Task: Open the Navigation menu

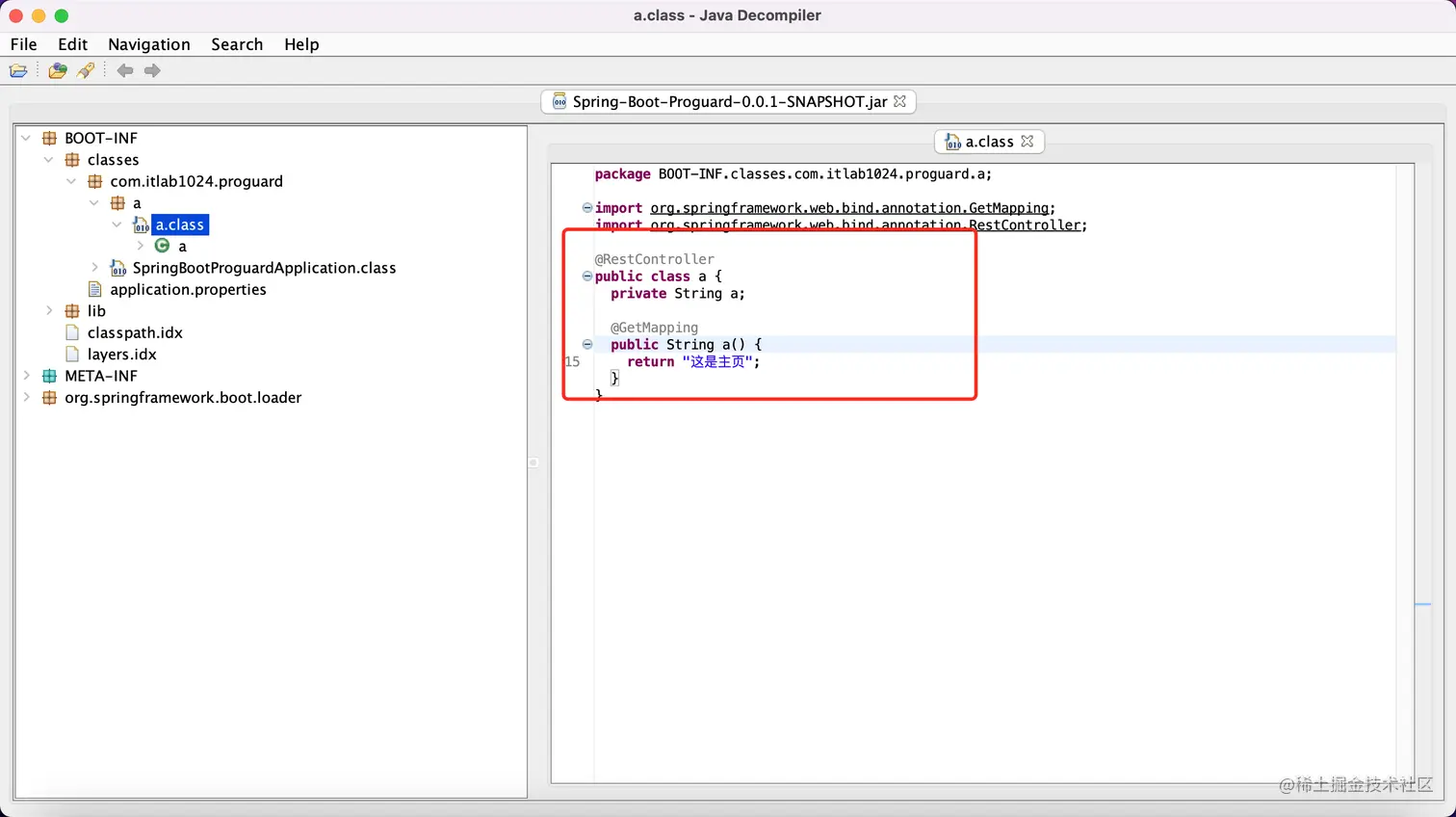Action: point(149,44)
